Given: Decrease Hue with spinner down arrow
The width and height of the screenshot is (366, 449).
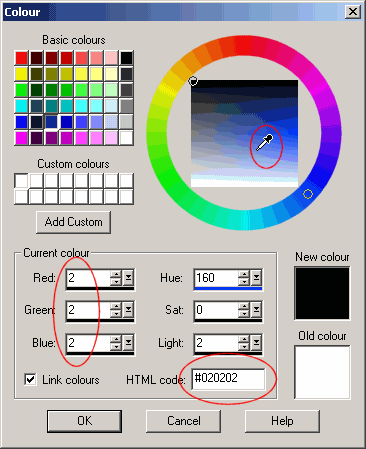Looking at the screenshot, I should tap(244, 282).
